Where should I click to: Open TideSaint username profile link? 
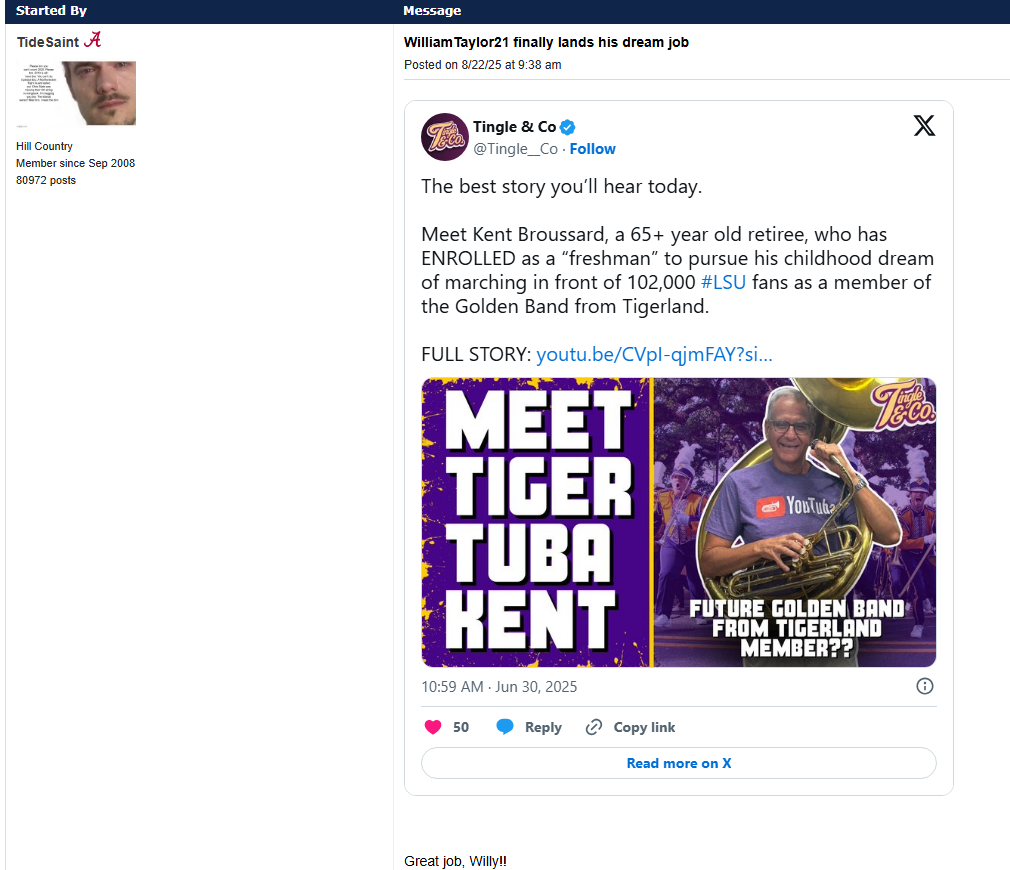pyautogui.click(x=48, y=43)
